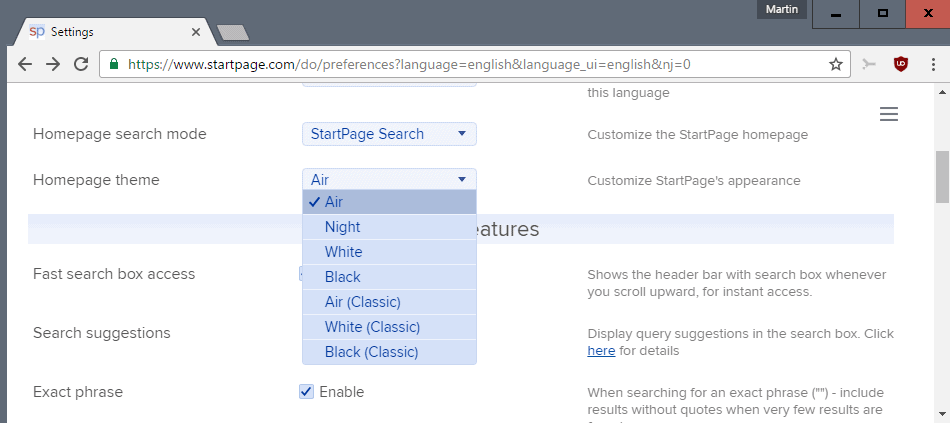Choose the Night theme
The image size is (950, 423).
click(x=390, y=227)
